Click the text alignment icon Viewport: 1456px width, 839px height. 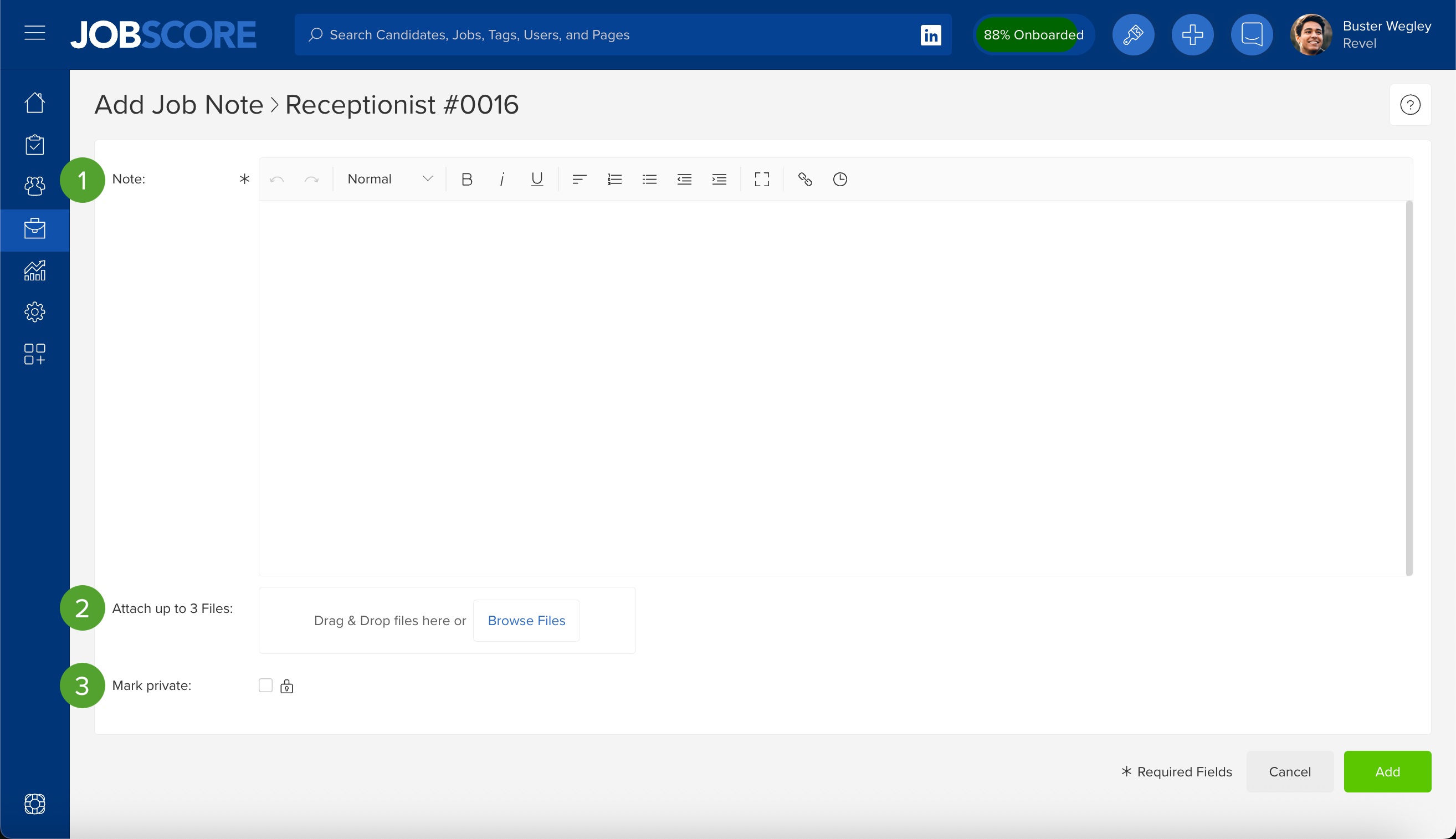click(x=580, y=179)
